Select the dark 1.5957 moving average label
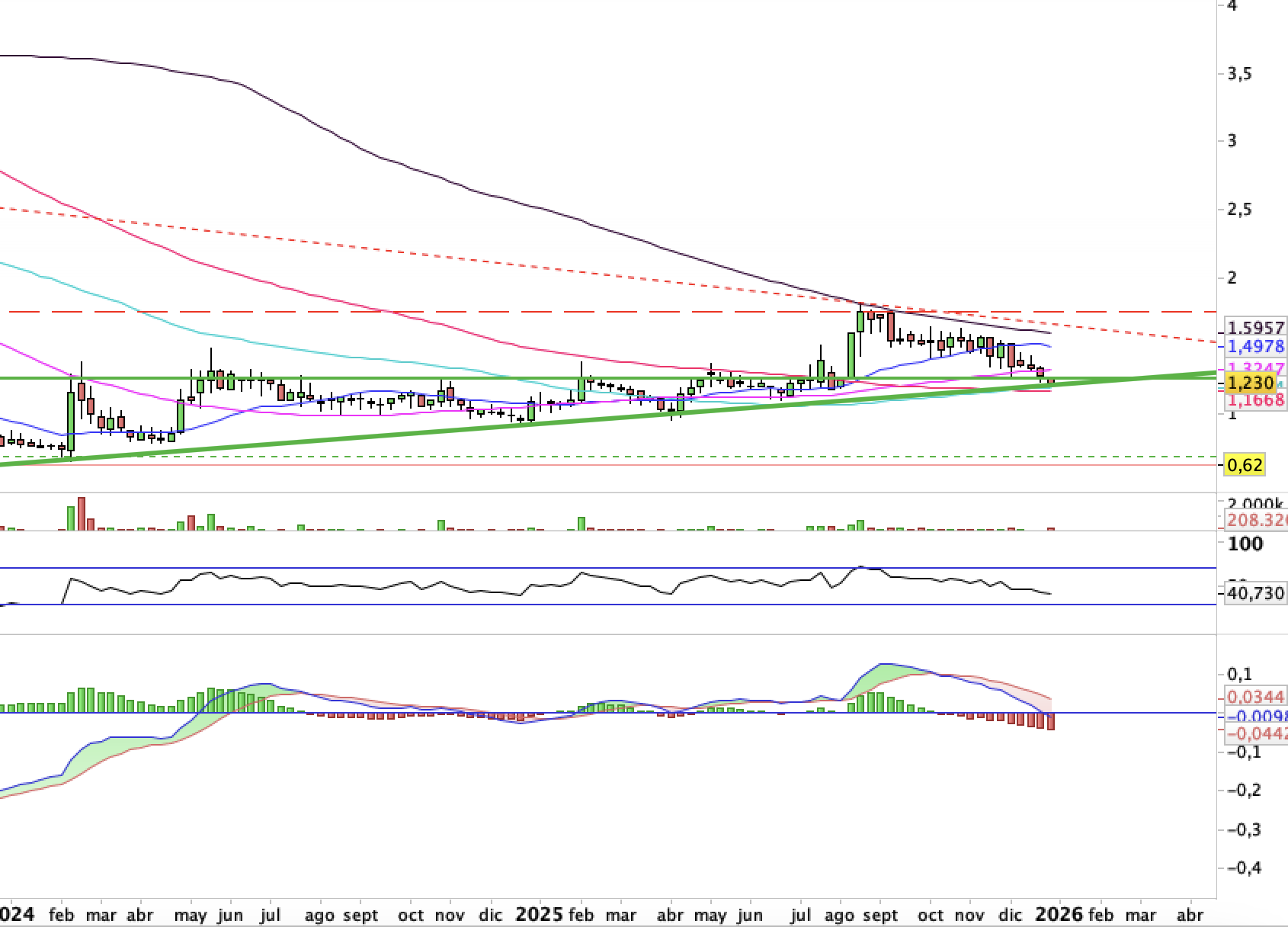The height and width of the screenshot is (927, 1288). pyautogui.click(x=1254, y=329)
